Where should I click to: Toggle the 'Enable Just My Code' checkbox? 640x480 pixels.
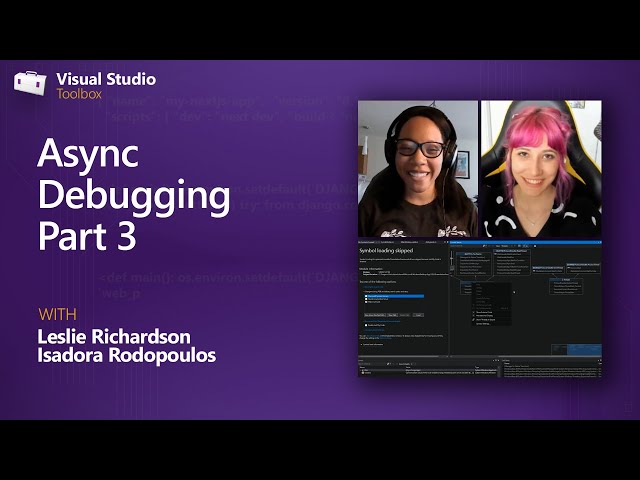click(x=366, y=325)
